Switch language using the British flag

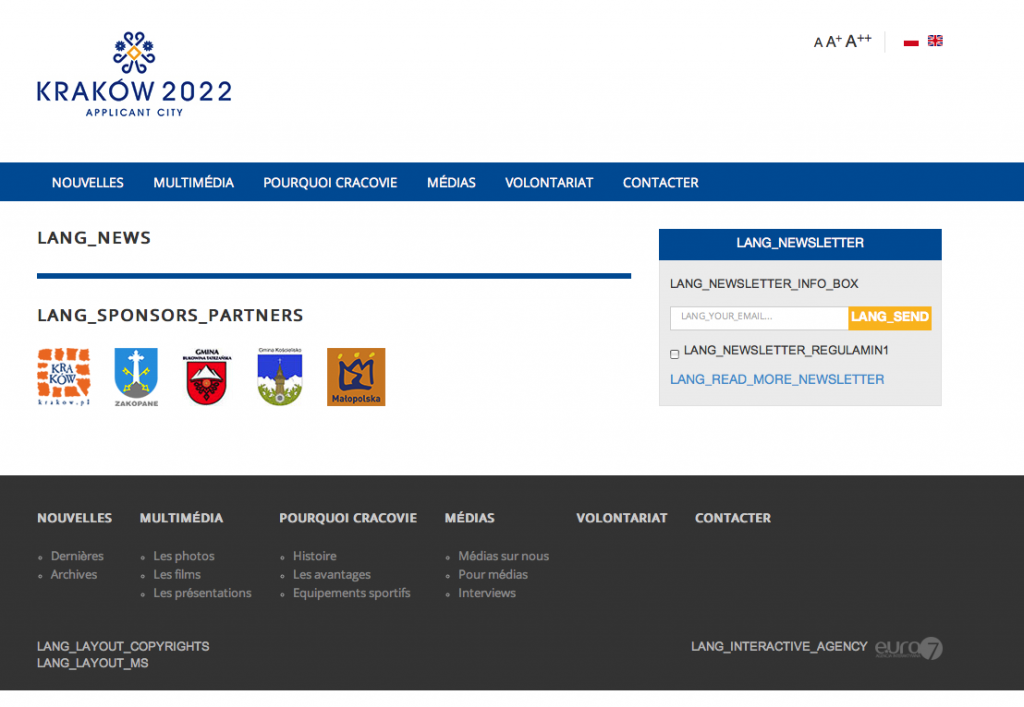[x=935, y=41]
